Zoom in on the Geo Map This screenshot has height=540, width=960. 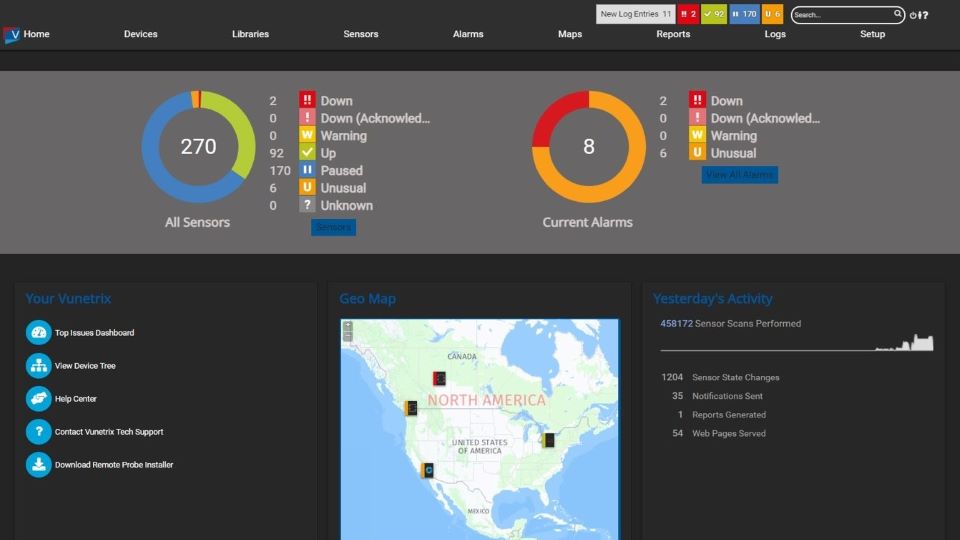point(348,326)
